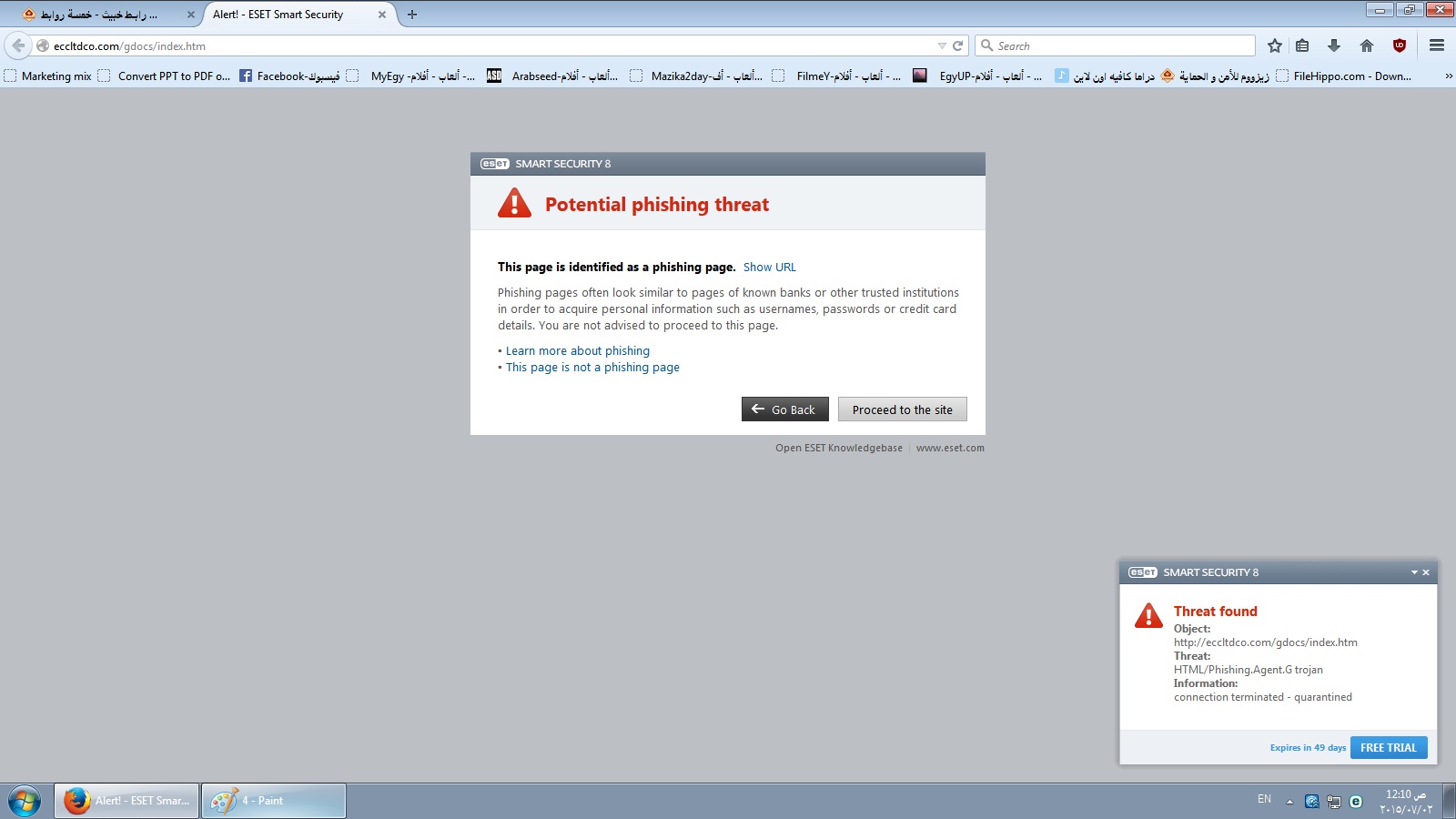Open the FileHippo.com bookmark
The width and height of the screenshot is (1456, 819).
tap(1344, 76)
